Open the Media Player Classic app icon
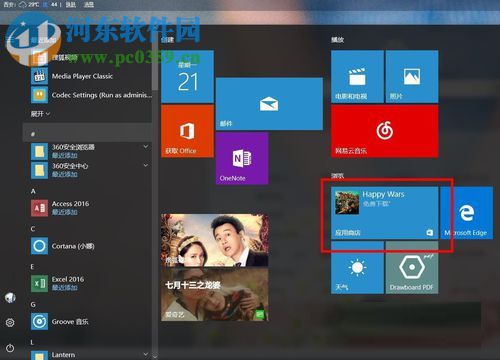 coord(39,76)
